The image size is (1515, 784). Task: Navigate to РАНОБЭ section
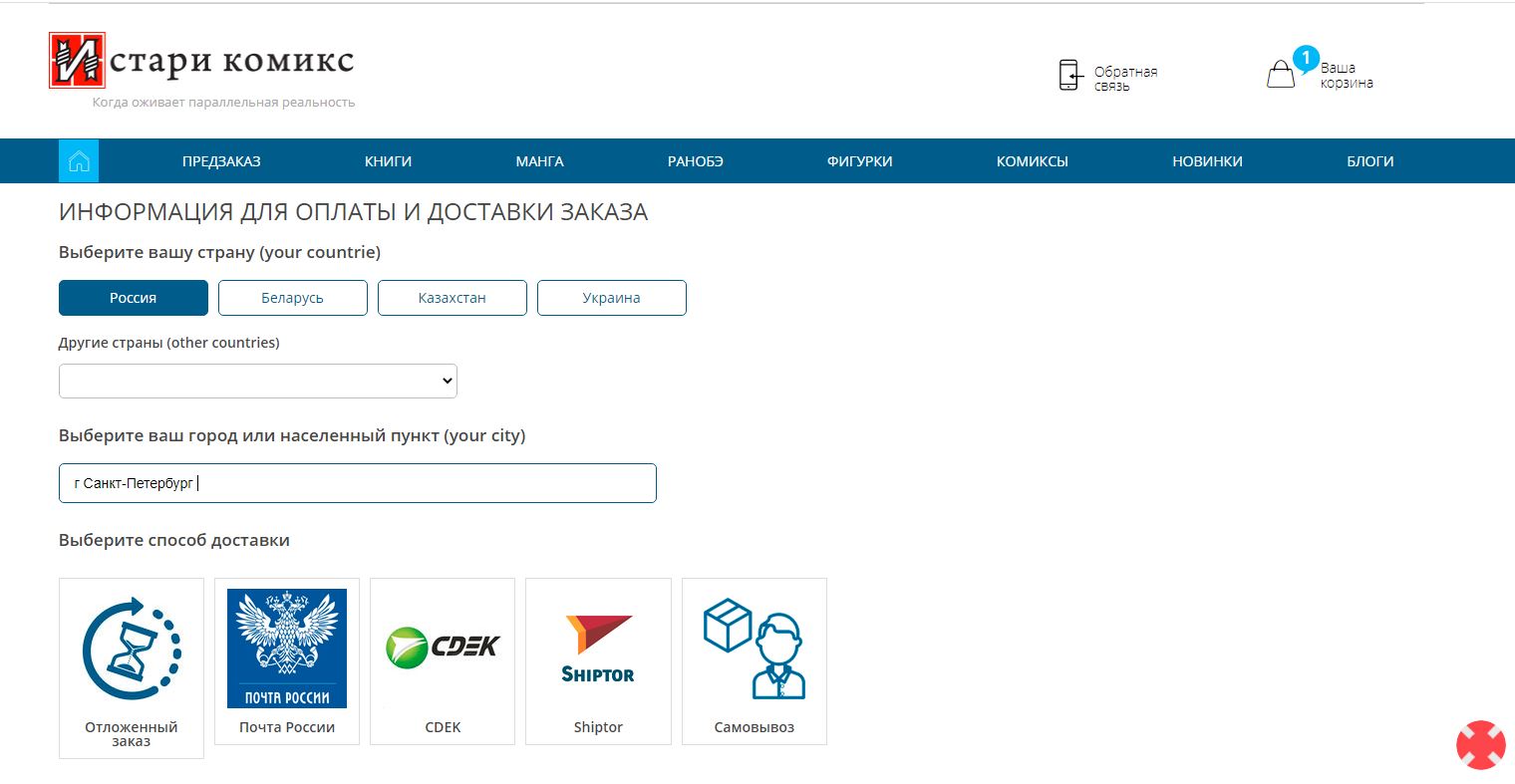pos(696,161)
